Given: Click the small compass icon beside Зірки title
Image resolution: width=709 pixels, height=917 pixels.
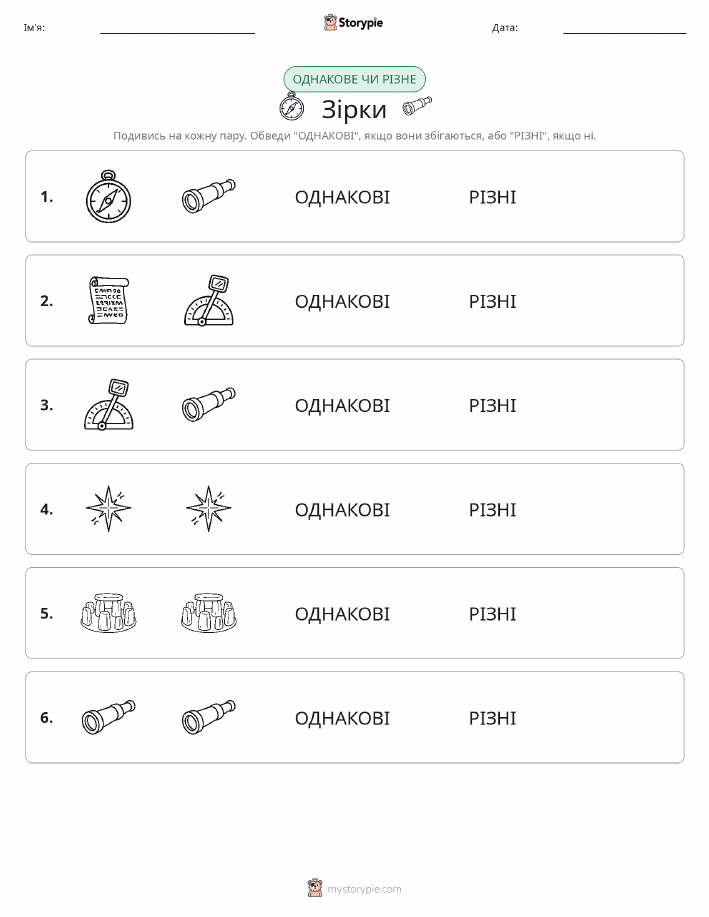Looking at the screenshot, I should click(291, 107).
